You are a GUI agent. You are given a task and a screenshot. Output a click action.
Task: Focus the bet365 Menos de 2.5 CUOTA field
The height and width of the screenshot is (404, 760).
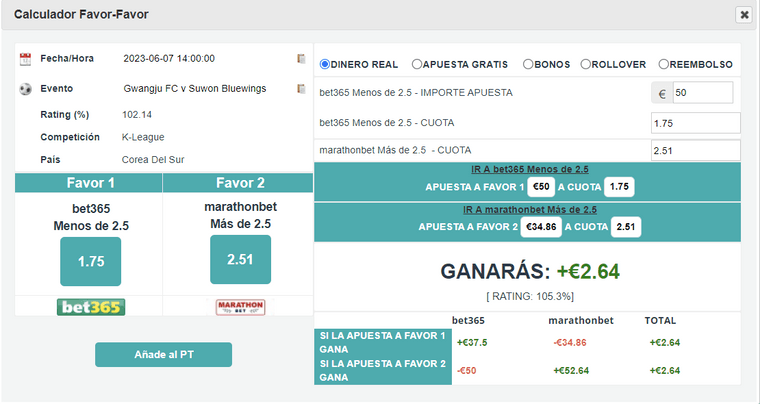pos(696,123)
